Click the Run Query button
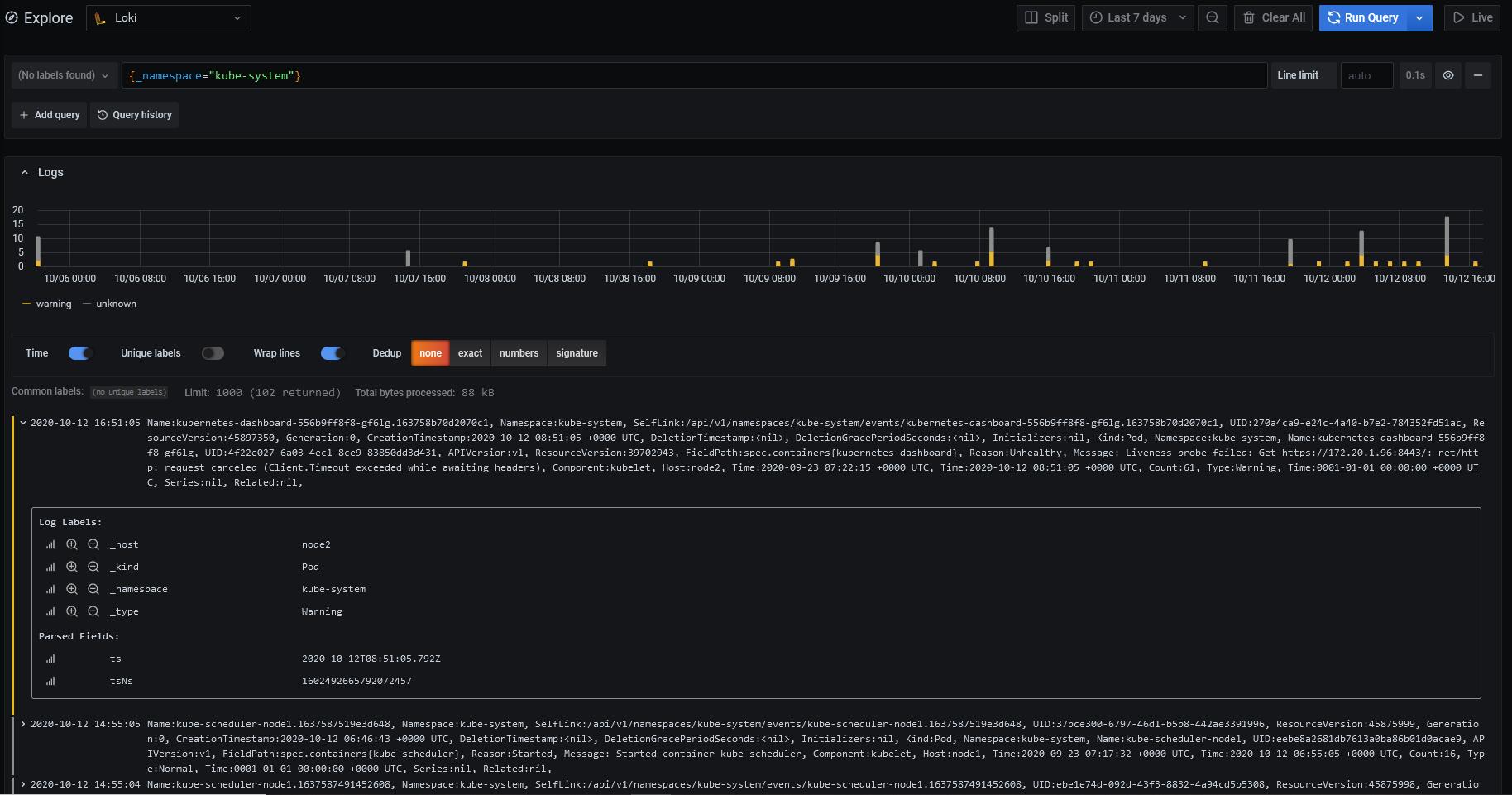1512x795 pixels. (1362, 17)
